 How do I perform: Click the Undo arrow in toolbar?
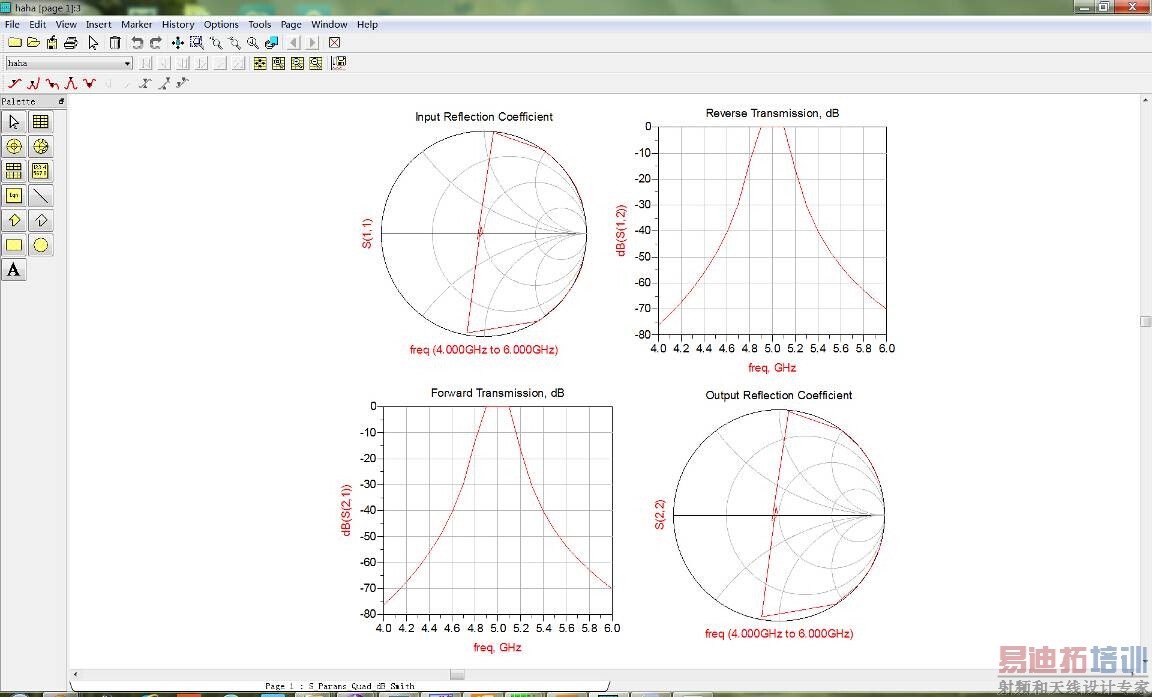(137, 43)
